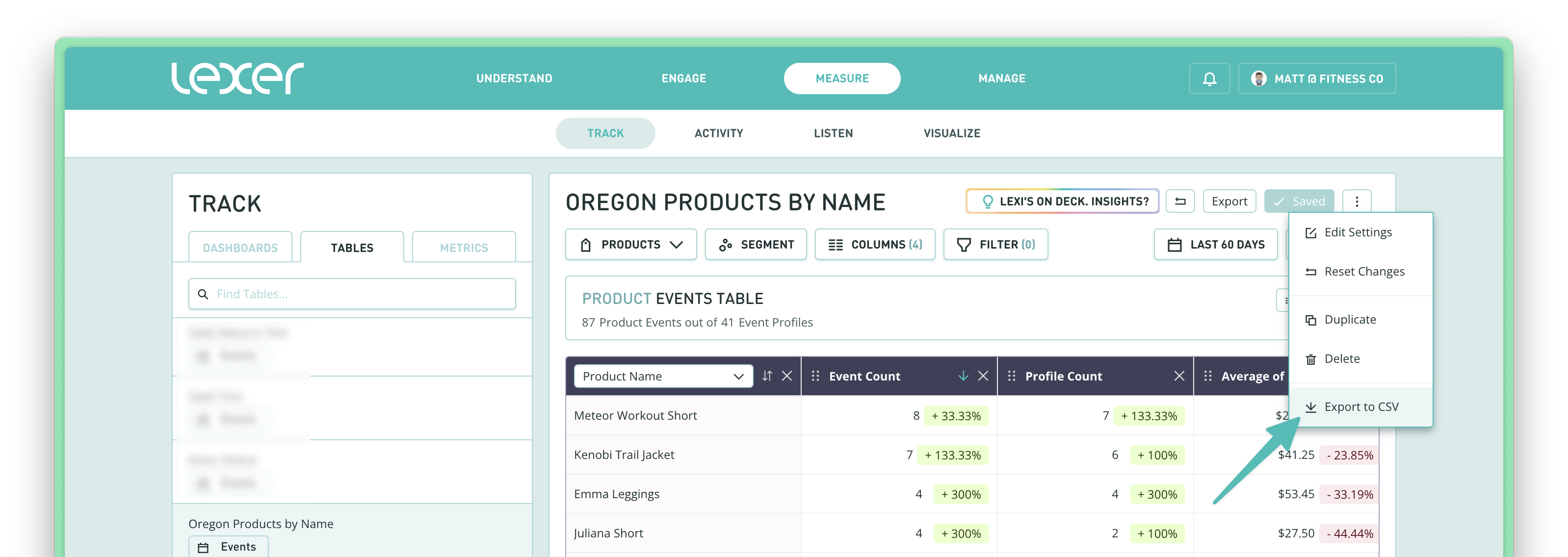Open the Product Name dropdown
1568x557 pixels.
pos(663,376)
